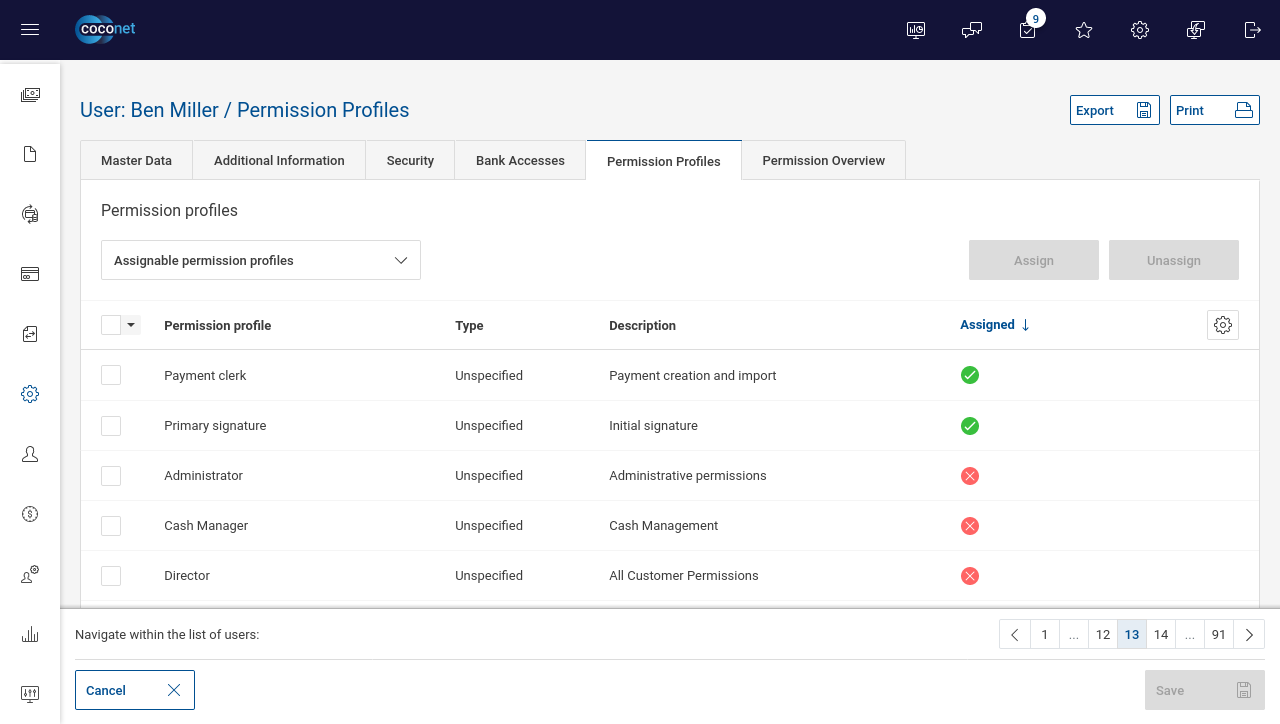Go to previous user with left chevron
The width and height of the screenshot is (1280, 724).
[x=1014, y=634]
